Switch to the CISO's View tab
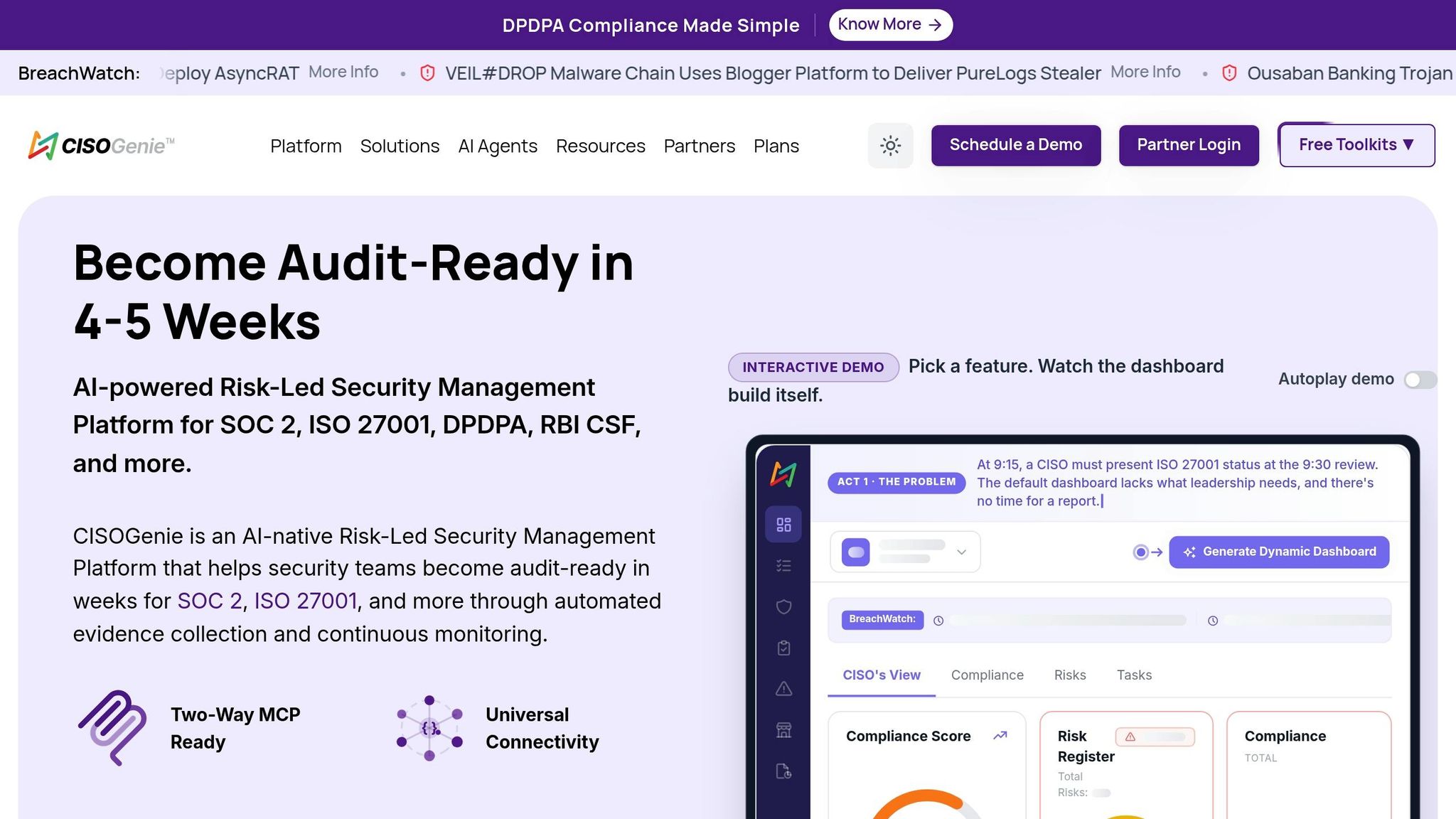The image size is (1456, 819). coord(882,675)
